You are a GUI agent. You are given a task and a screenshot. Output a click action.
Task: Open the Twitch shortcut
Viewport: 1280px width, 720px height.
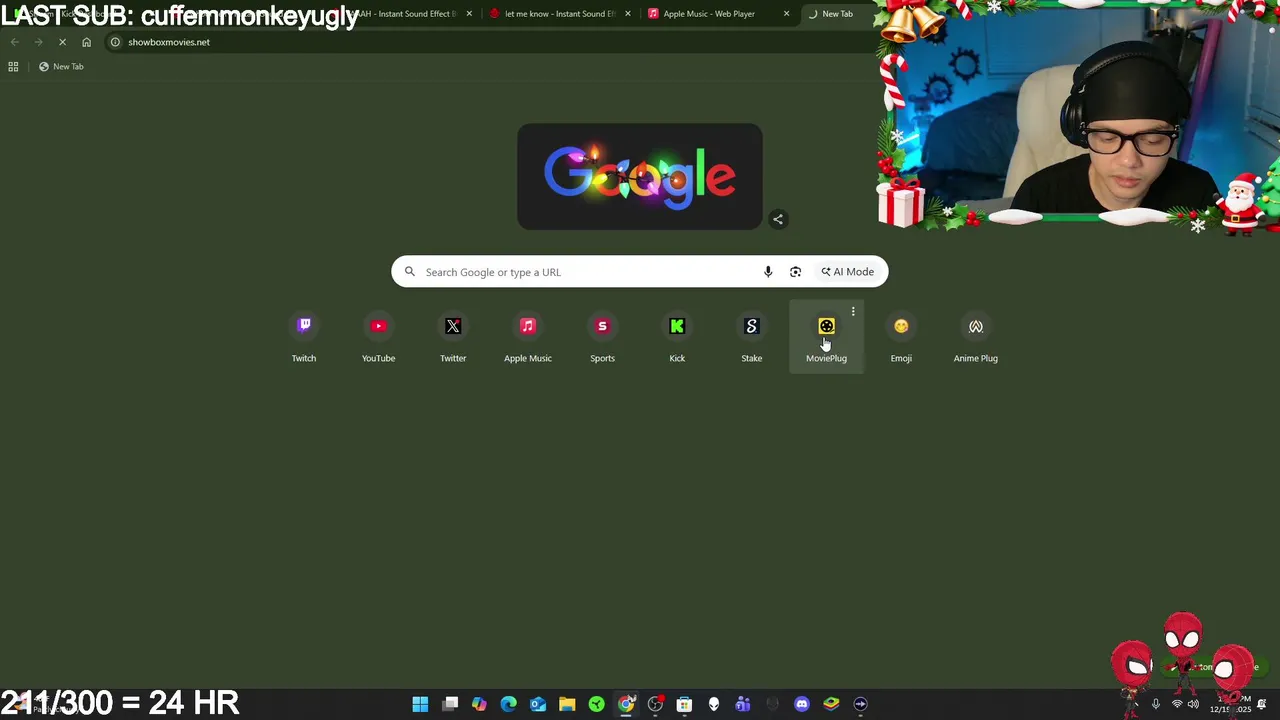(304, 338)
